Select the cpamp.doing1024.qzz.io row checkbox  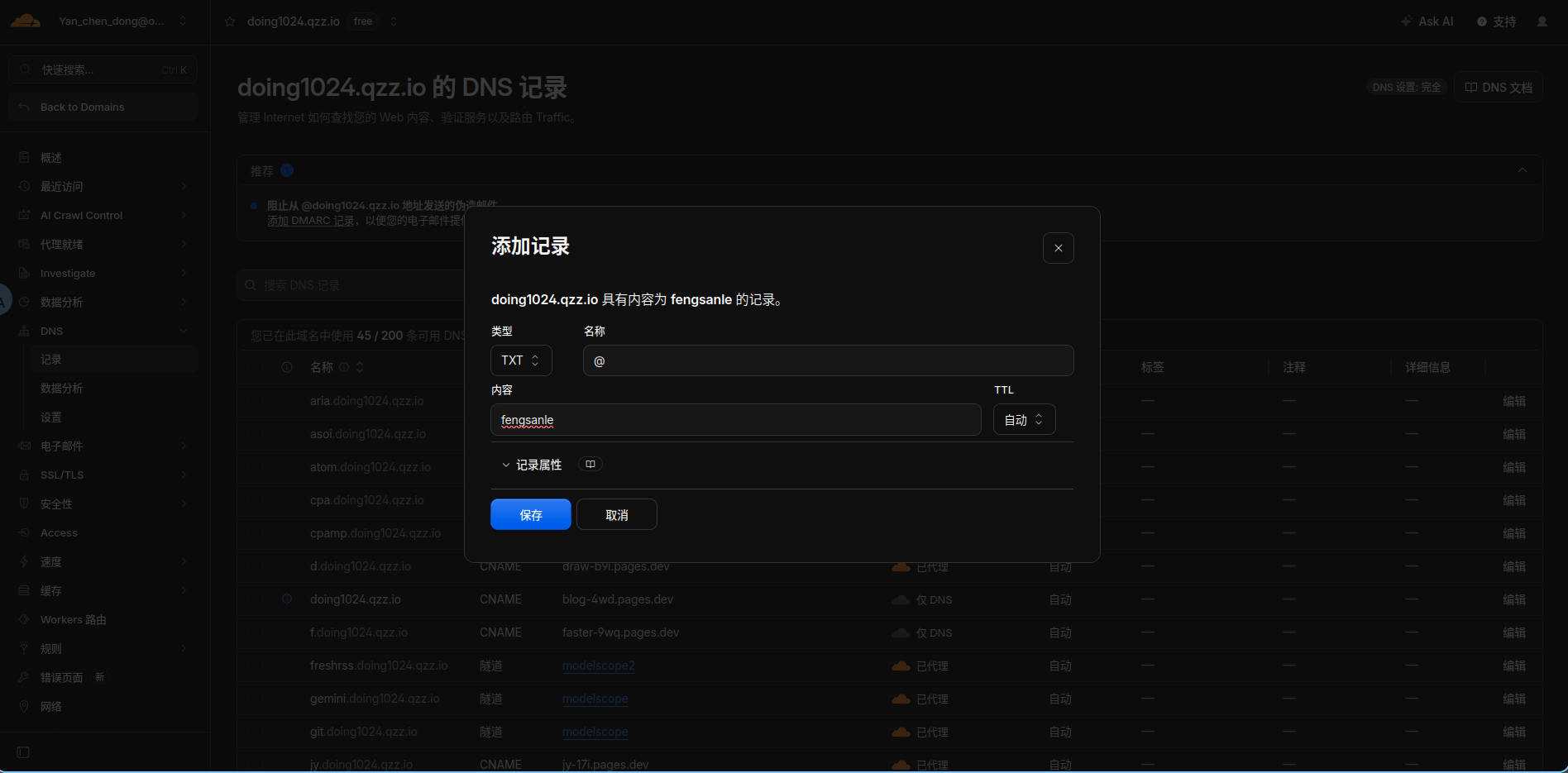point(256,533)
